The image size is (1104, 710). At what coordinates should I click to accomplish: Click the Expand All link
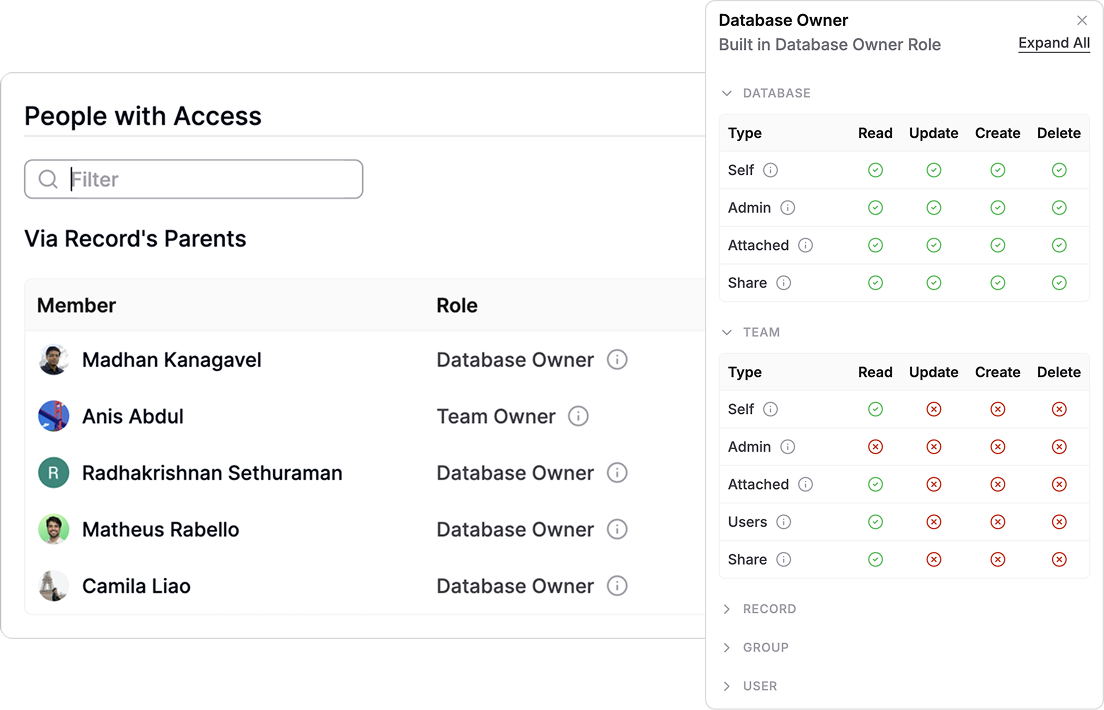tap(1053, 43)
